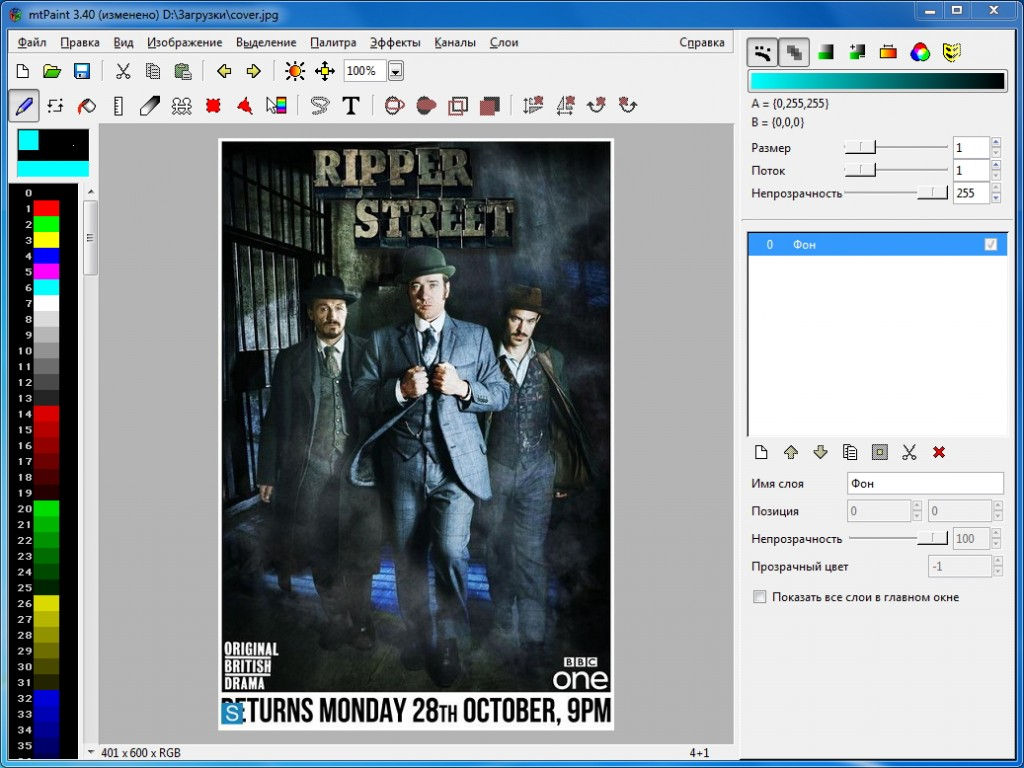This screenshot has width=1024, height=768.
Task: Click the Save file icon
Action: tap(82, 71)
